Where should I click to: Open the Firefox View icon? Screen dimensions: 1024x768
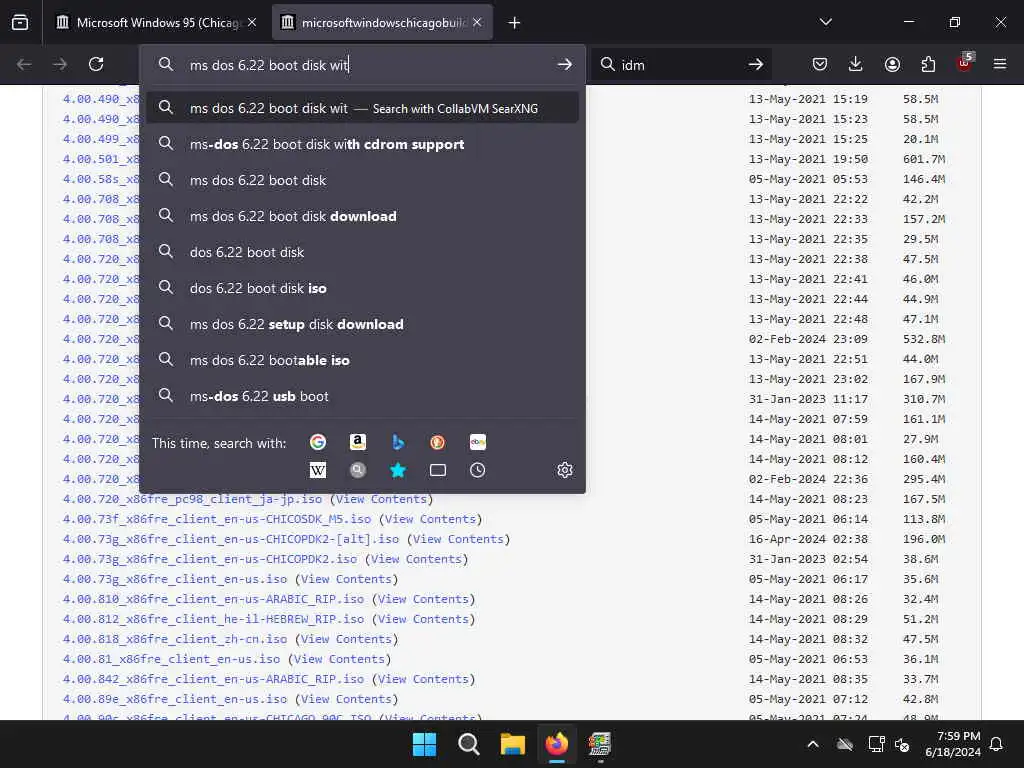[20, 23]
